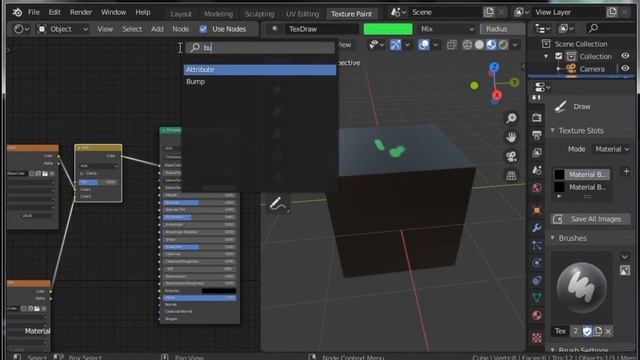Toggle camera view icon
640x360 pixels.
(511, 157)
